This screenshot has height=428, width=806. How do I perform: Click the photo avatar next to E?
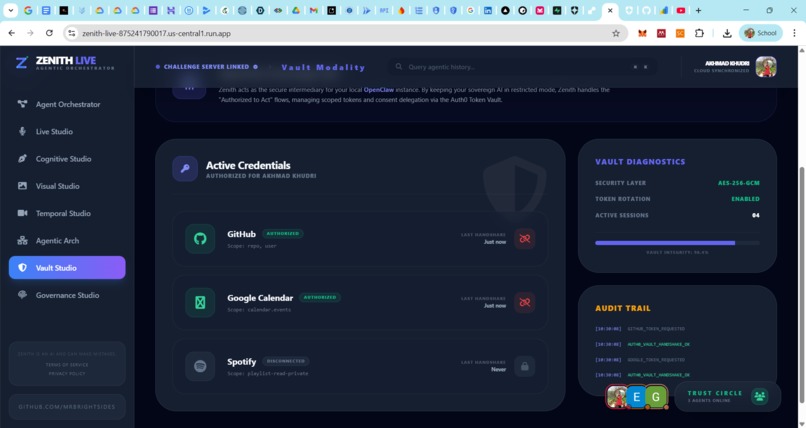tap(616, 397)
